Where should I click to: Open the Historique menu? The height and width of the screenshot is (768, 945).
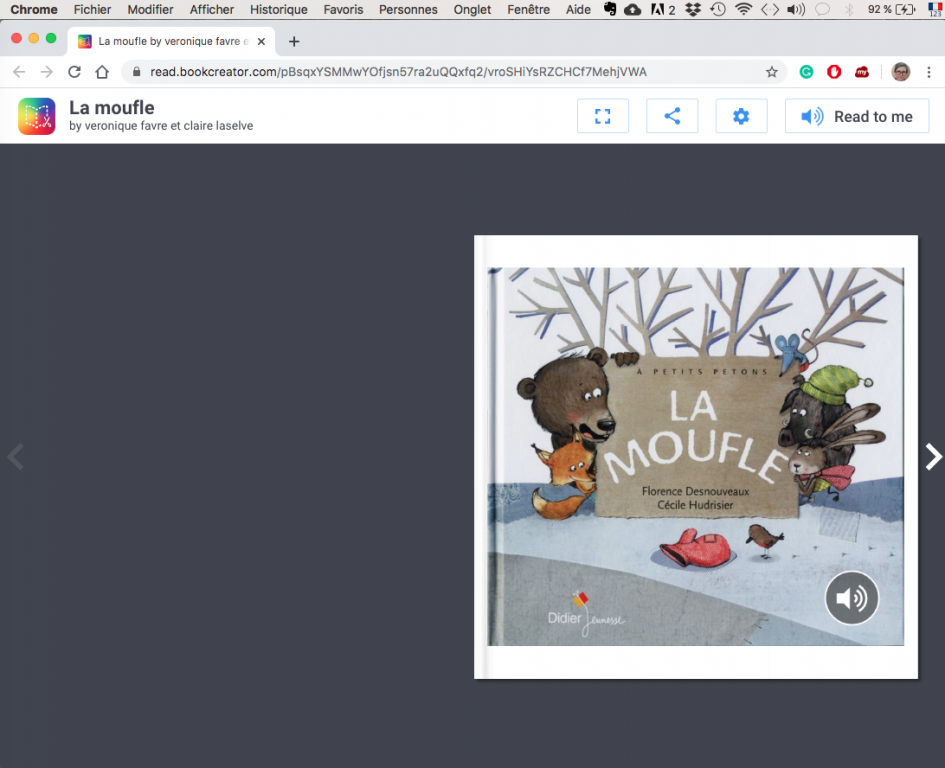point(278,10)
